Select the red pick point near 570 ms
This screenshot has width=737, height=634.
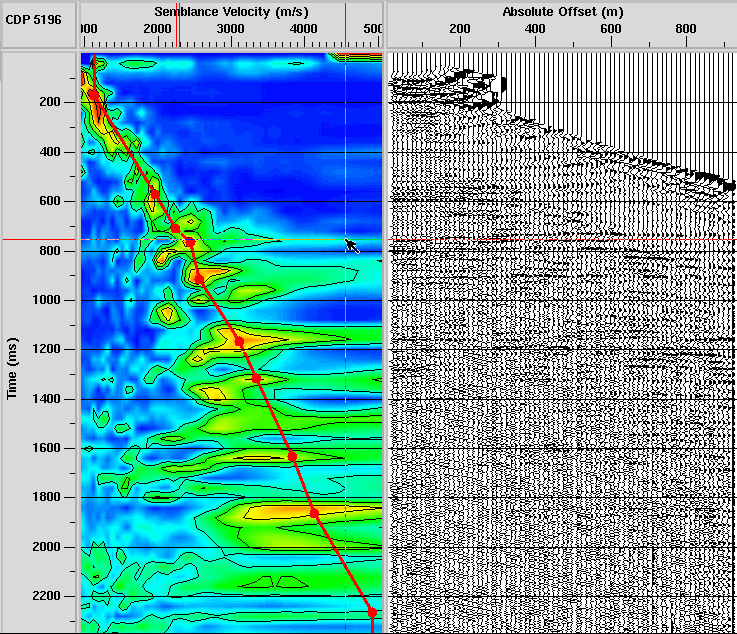tap(154, 194)
